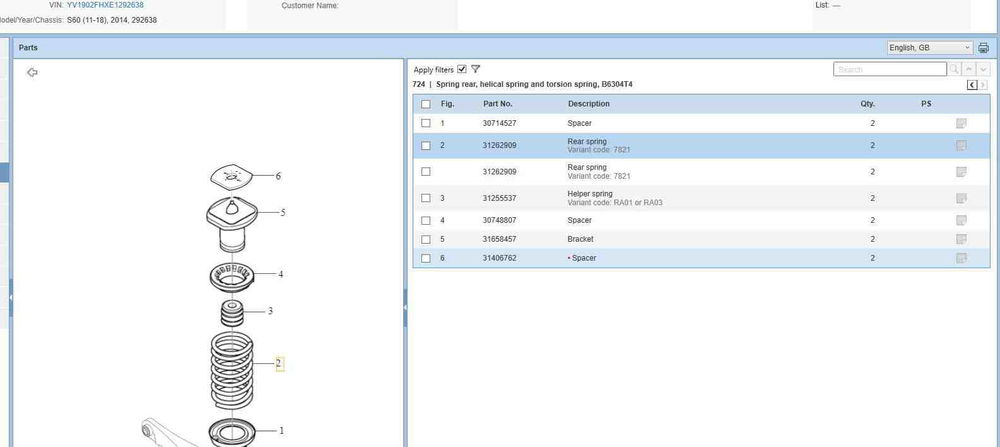Image resolution: width=1000 pixels, height=447 pixels.
Task: Open note icon for Bracket 31658457
Action: pyautogui.click(x=961, y=240)
